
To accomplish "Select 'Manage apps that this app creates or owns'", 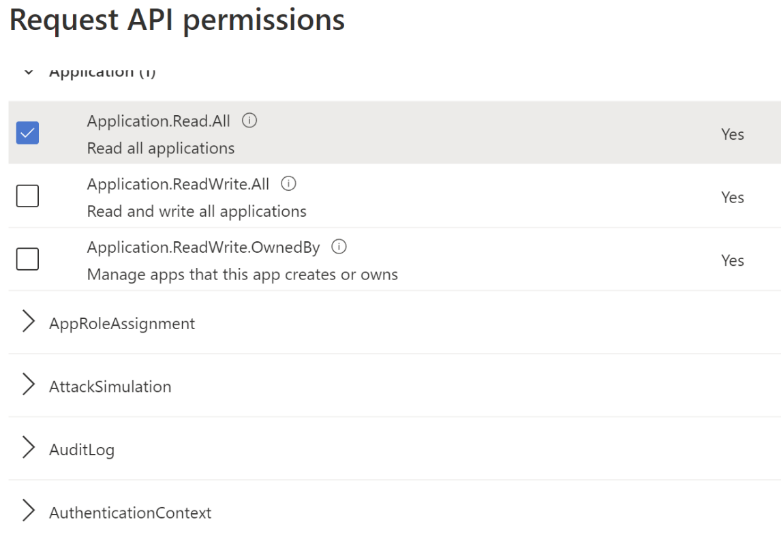I will click(x=243, y=274).
